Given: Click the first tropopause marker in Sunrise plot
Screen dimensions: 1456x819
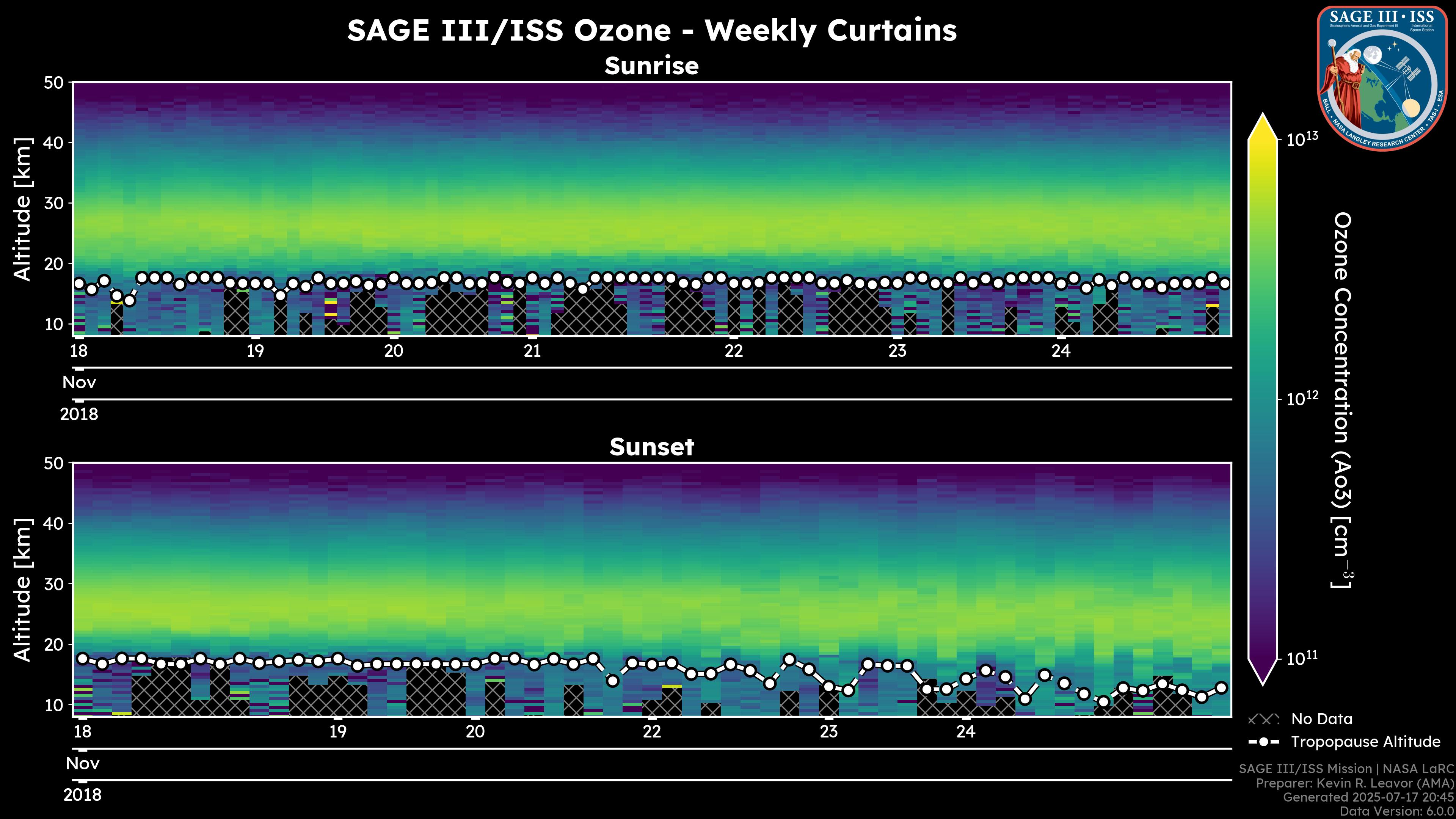Looking at the screenshot, I should point(79,283).
